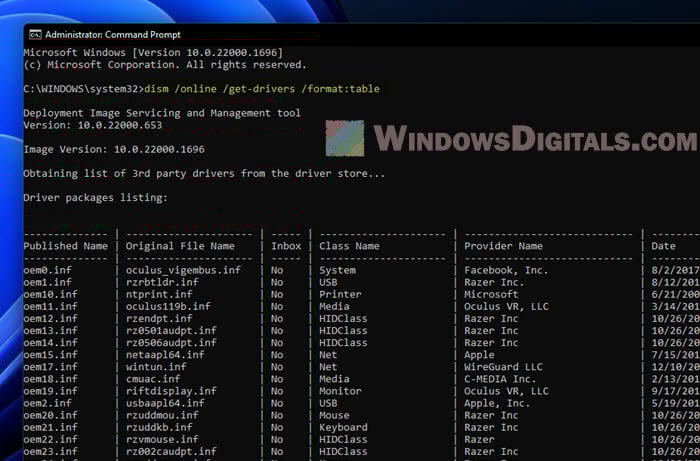This screenshot has width=700, height=461.
Task: Click the 'Facebook, Inc.' provider name
Action: point(506,270)
